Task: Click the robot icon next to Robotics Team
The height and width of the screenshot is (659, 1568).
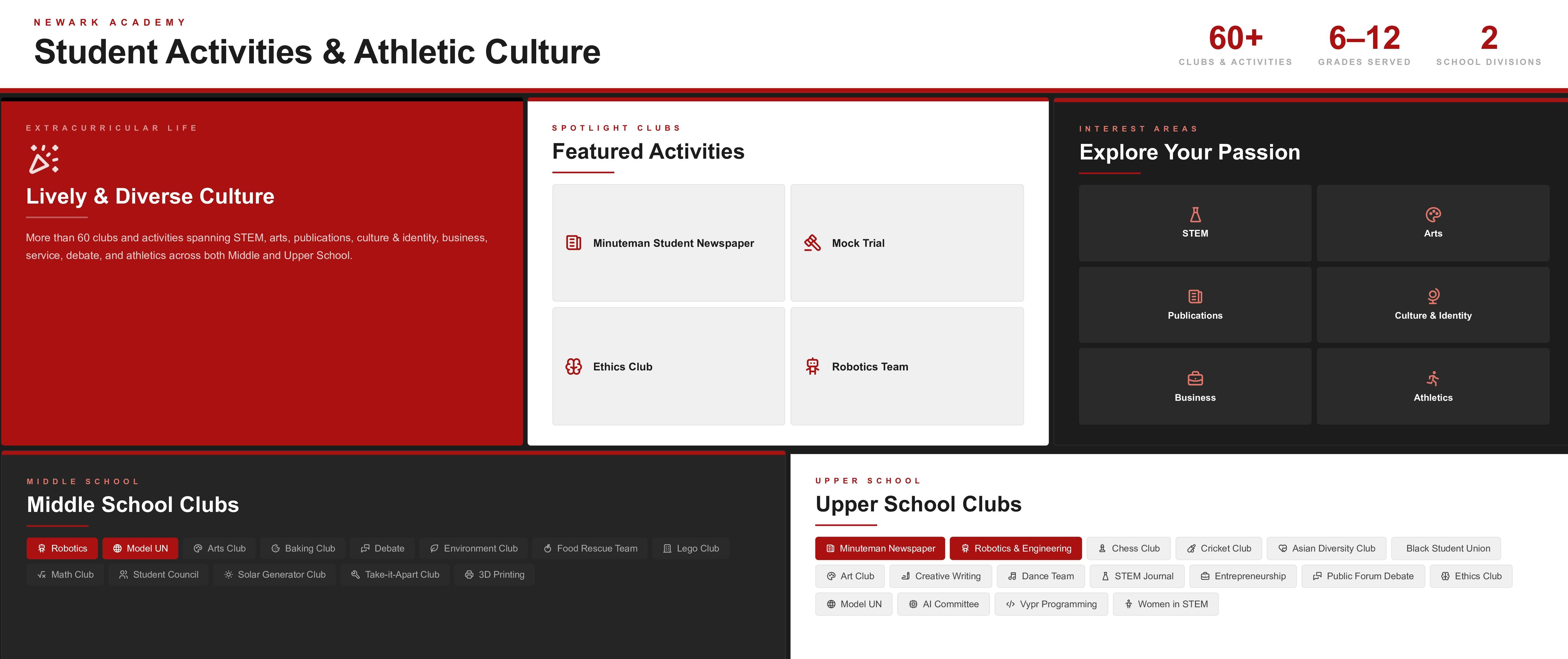Action: 812,367
